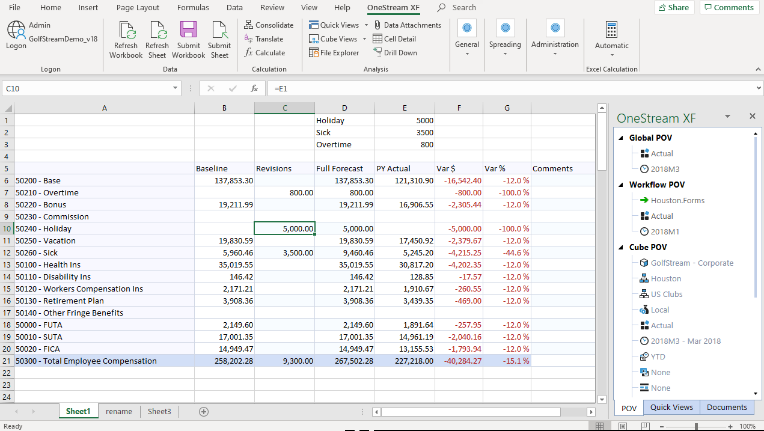Click the Logon icon

pos(17,30)
